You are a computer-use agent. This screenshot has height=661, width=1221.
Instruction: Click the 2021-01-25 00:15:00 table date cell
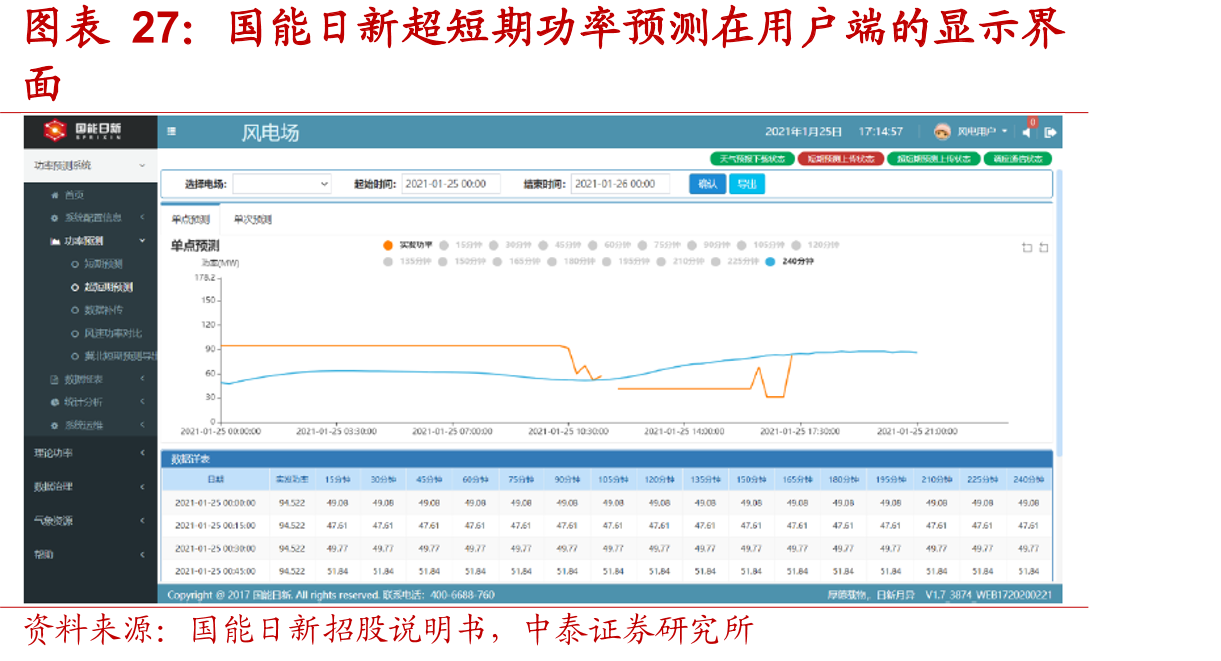[215, 526]
